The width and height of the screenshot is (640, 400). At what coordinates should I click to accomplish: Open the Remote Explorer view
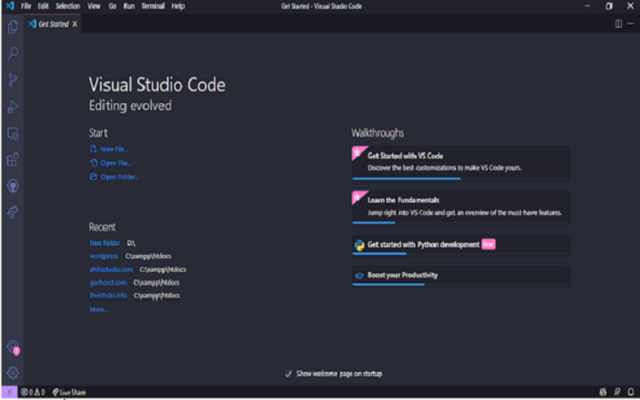(x=13, y=133)
